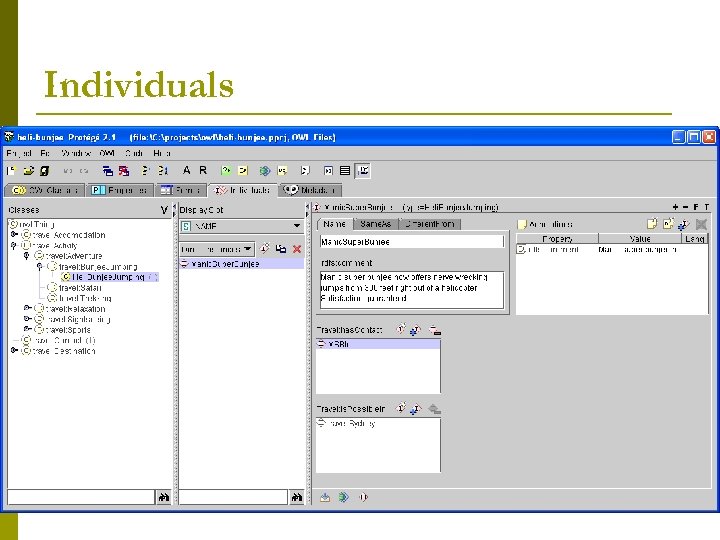720x540 pixels.
Task: Click the Property column header
Action: [x=557, y=238]
